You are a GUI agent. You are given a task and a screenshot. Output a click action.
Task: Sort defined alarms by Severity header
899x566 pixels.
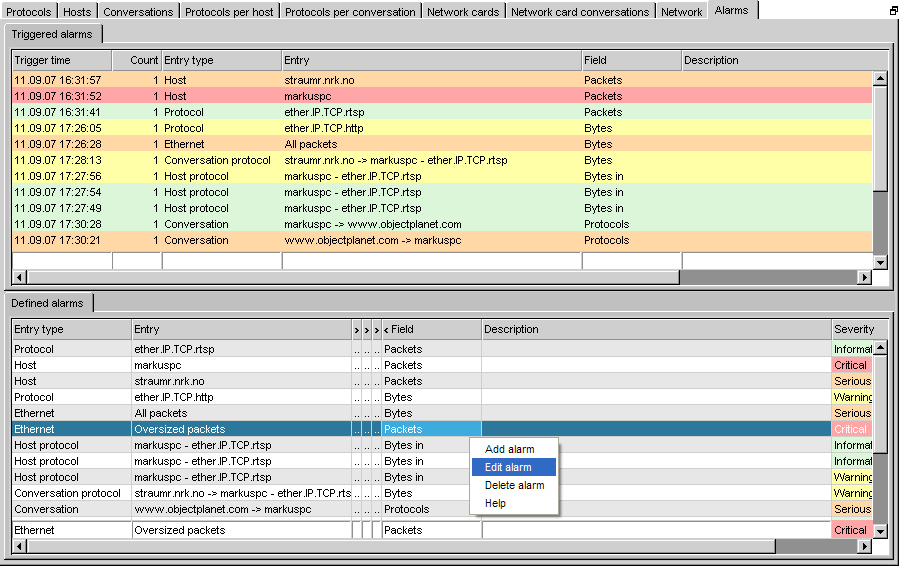pyautogui.click(x=859, y=329)
